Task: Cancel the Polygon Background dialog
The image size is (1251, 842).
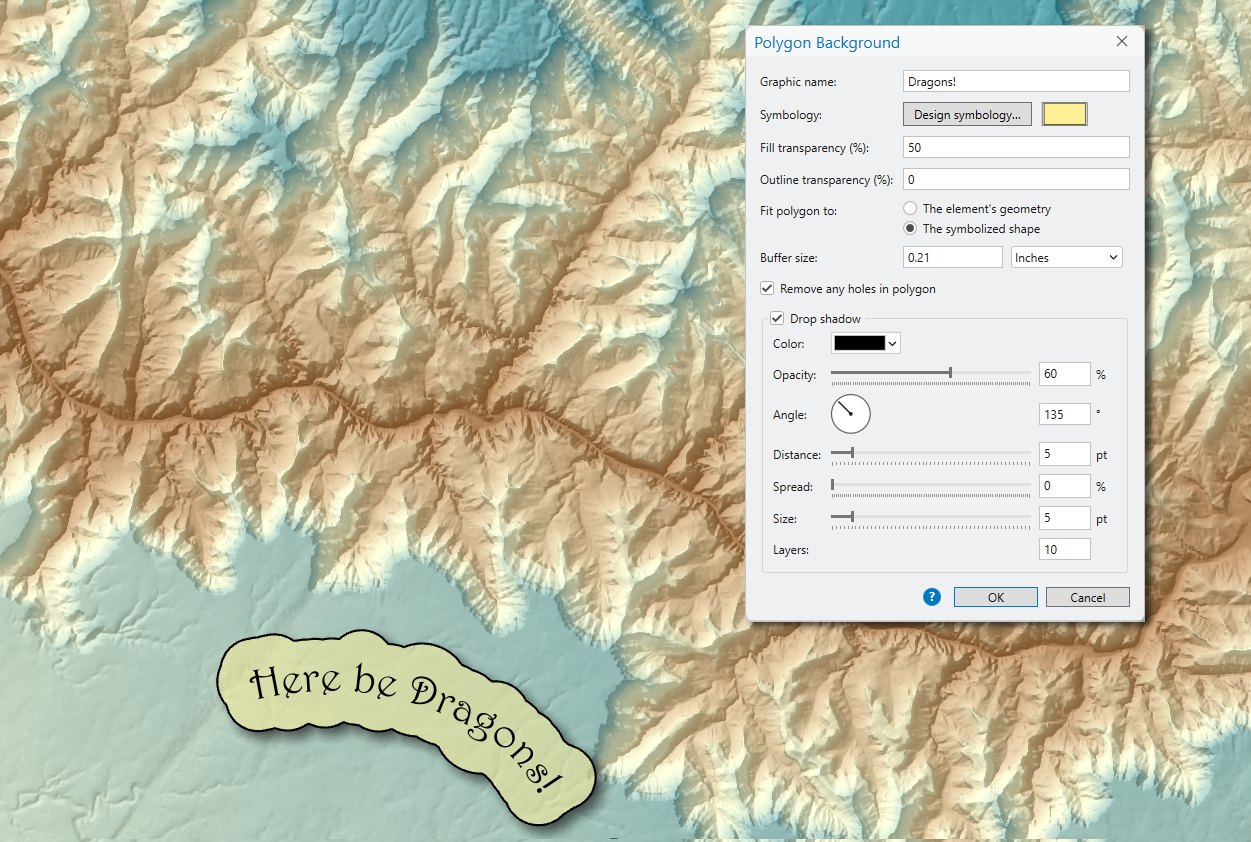Action: (x=1088, y=597)
